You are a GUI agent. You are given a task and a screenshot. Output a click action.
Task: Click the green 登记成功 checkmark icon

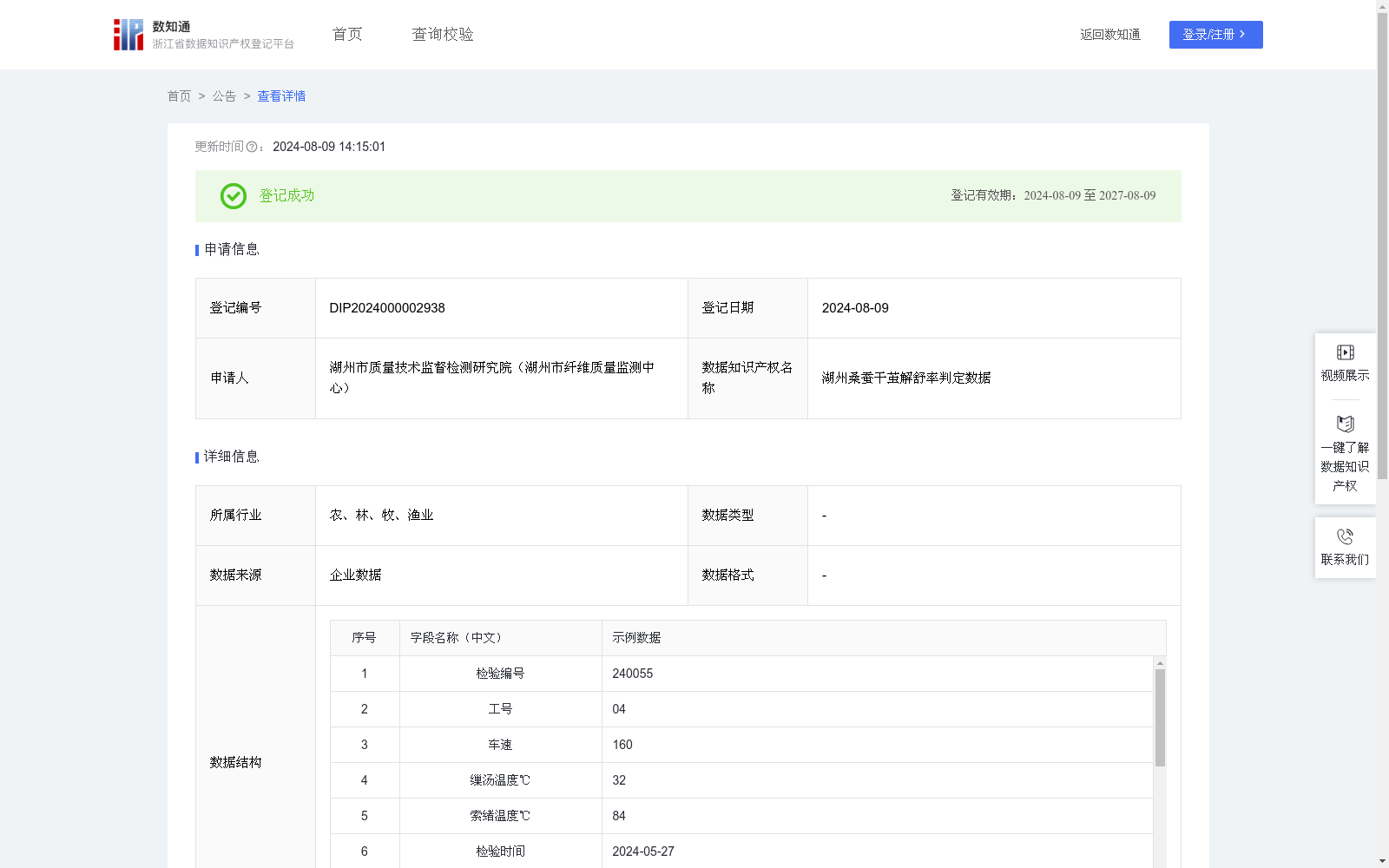pyautogui.click(x=233, y=196)
